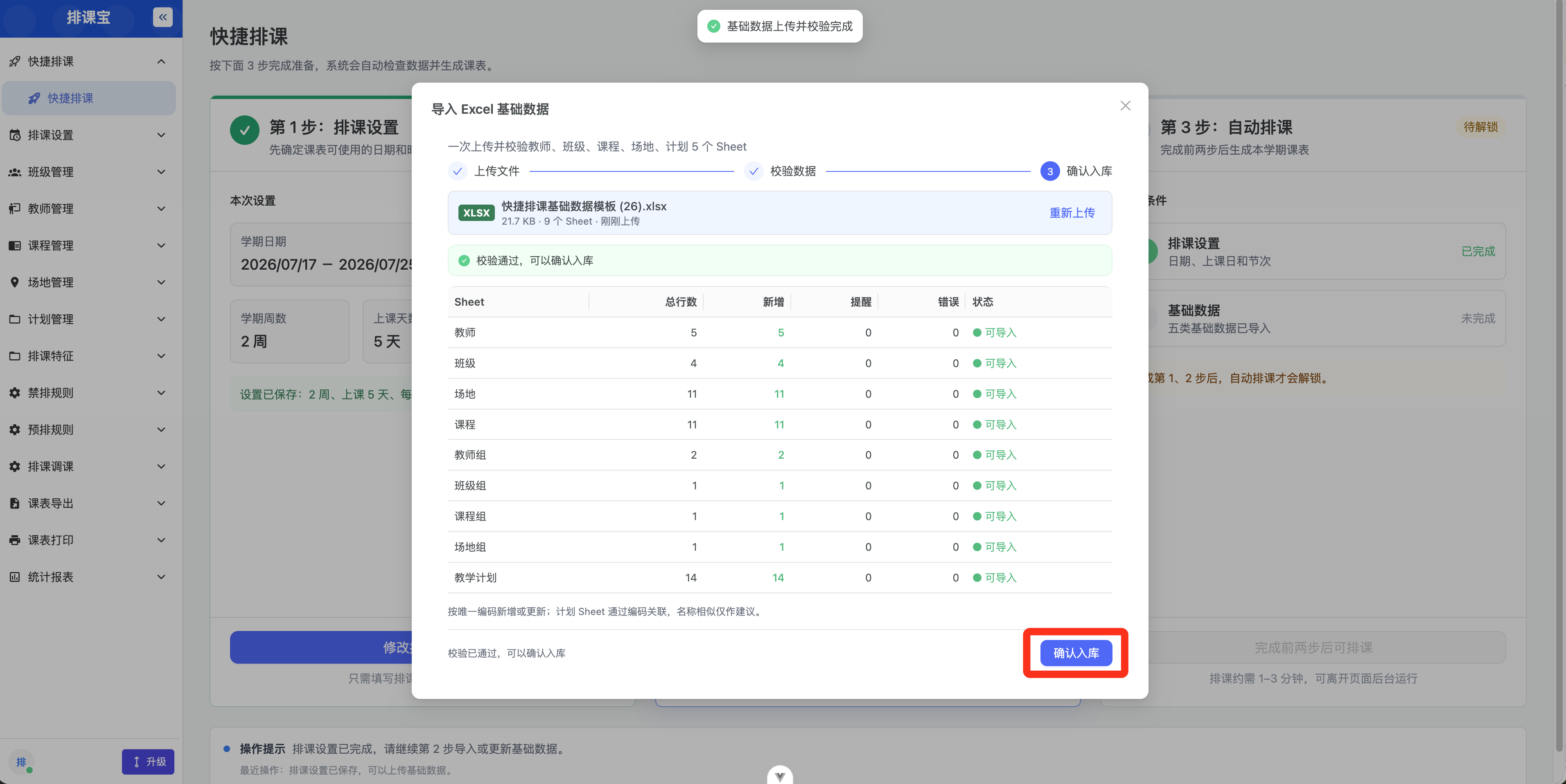1566x784 pixels.
Task: Click the 教师 row in the Sheet table
Action: point(779,333)
